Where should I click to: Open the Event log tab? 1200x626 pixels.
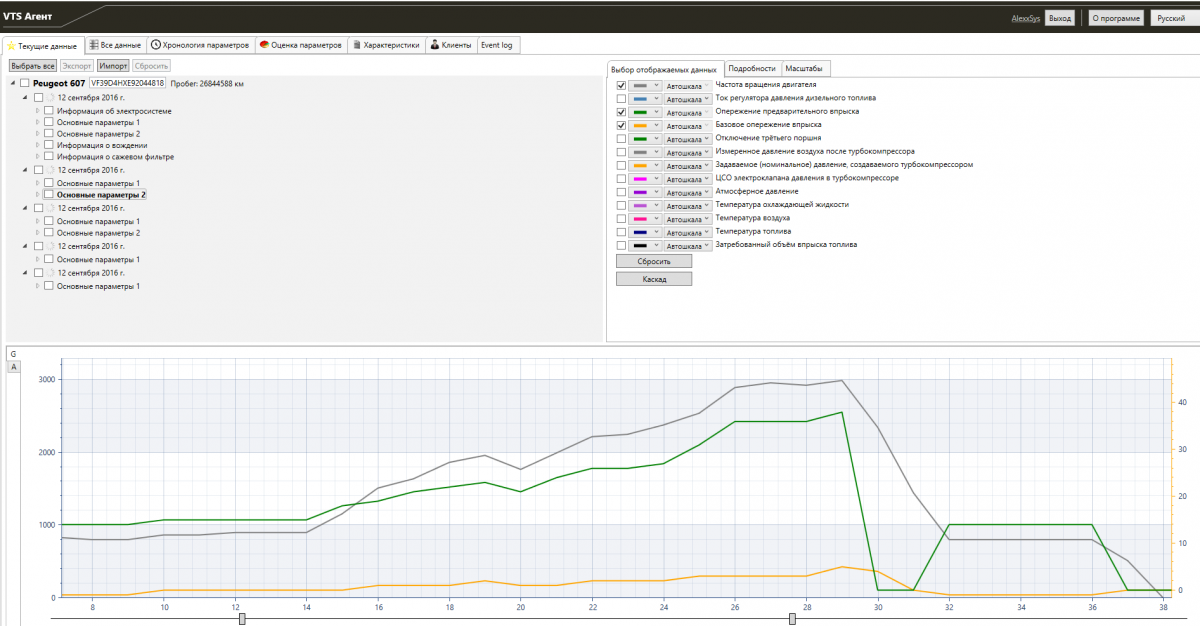point(497,45)
